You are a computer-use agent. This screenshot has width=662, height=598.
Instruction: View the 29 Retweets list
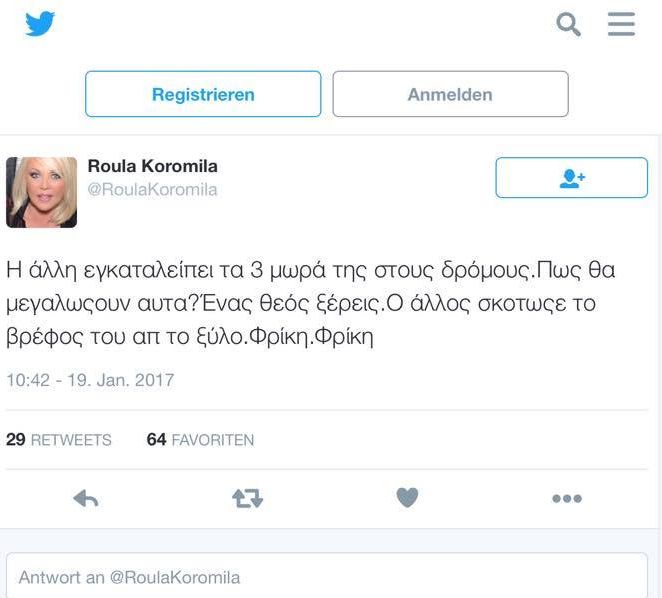point(59,440)
